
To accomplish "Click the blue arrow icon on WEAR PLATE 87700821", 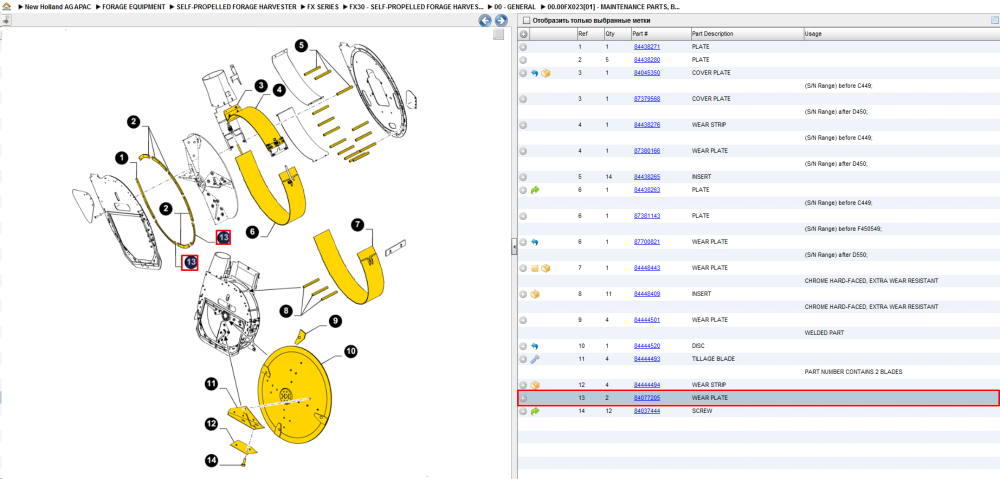I will 535,242.
